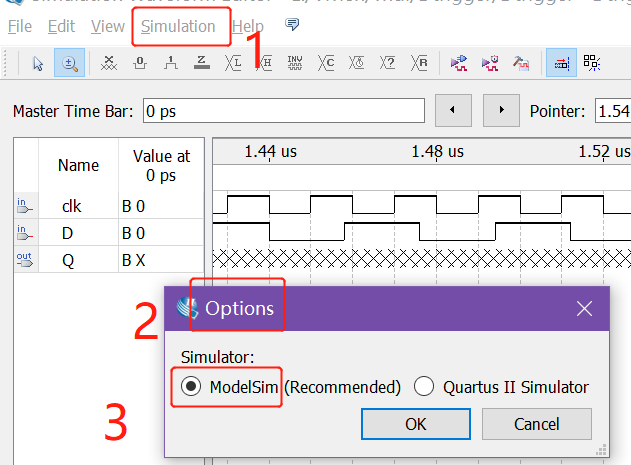Open the File menu
Screen dimensions: 631x465
(x=20, y=27)
